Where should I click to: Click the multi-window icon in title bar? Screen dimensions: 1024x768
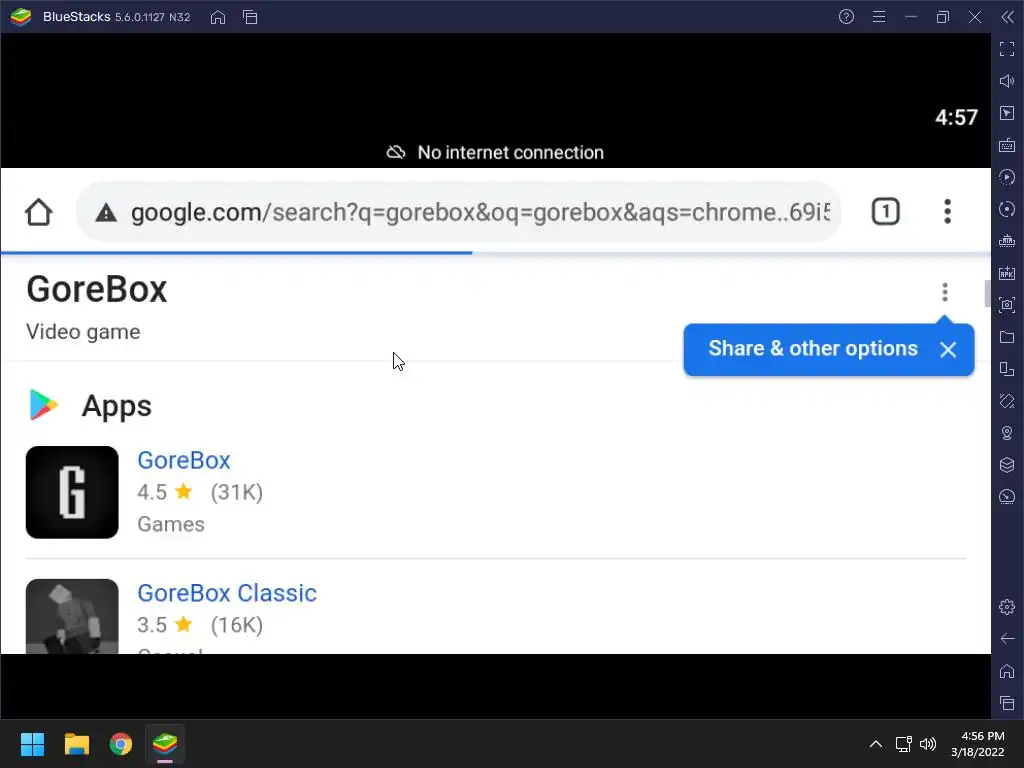click(x=250, y=17)
